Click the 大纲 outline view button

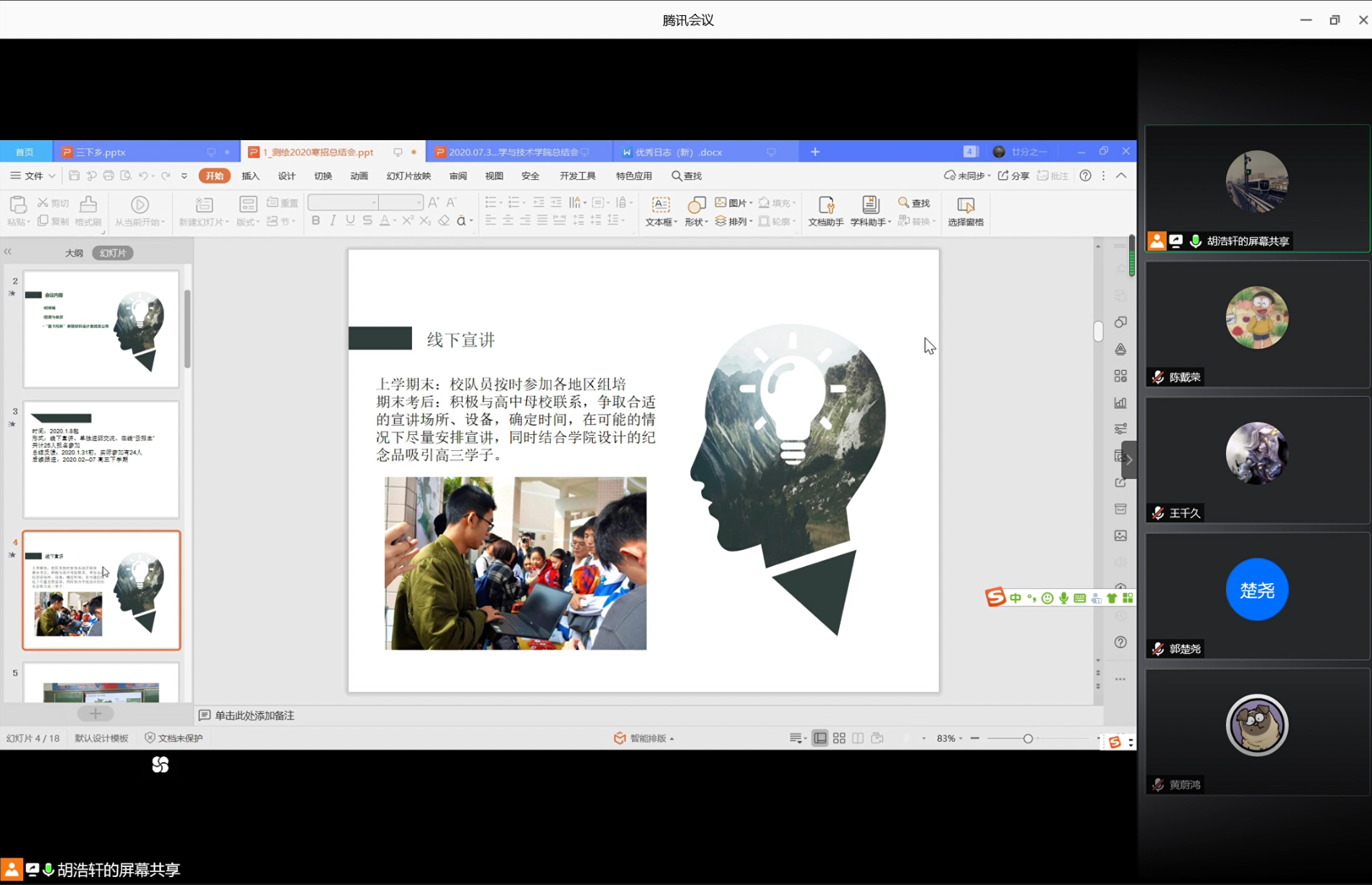pos(74,253)
